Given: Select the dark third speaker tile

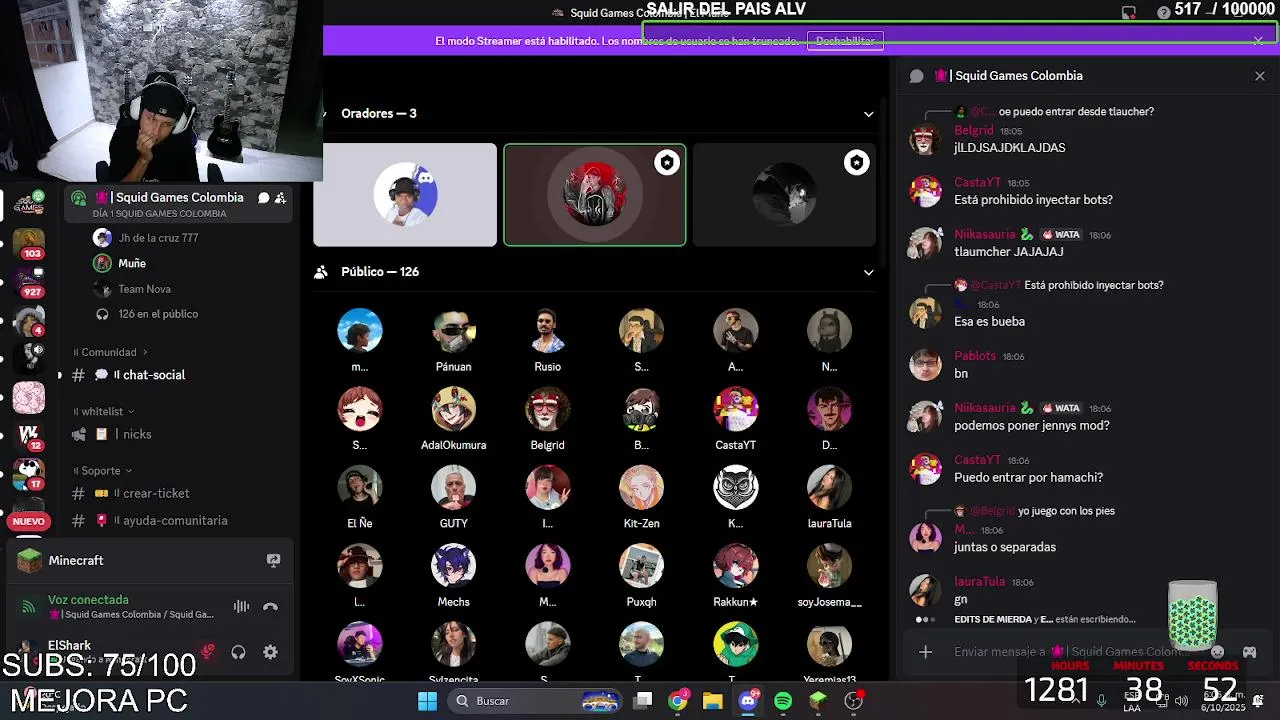Looking at the screenshot, I should [785, 195].
